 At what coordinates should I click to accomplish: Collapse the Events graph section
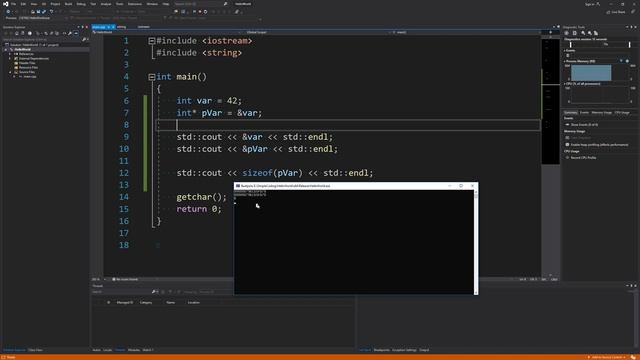click(x=565, y=51)
